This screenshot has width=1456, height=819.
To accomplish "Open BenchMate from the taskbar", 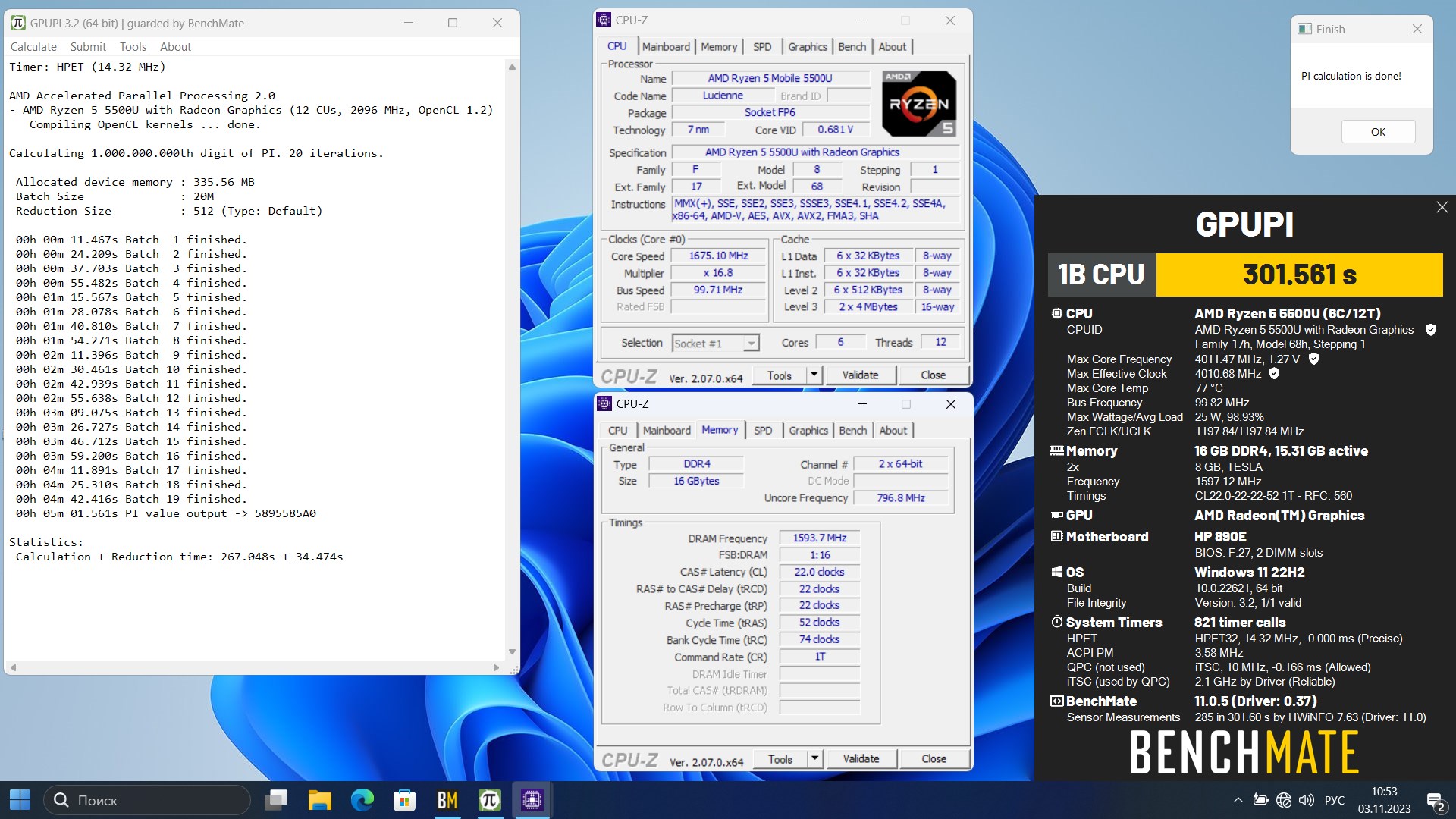I will [x=447, y=800].
